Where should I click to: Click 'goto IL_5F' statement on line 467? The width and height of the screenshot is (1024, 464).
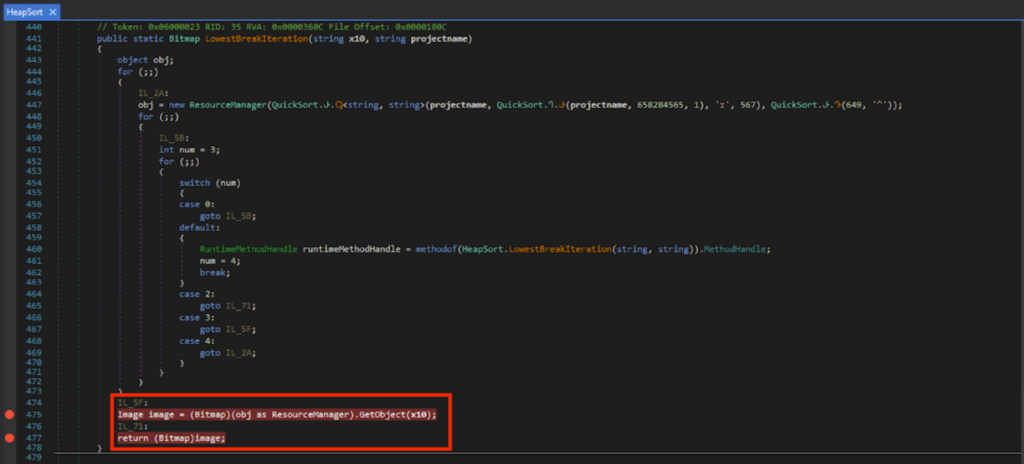[227, 325]
